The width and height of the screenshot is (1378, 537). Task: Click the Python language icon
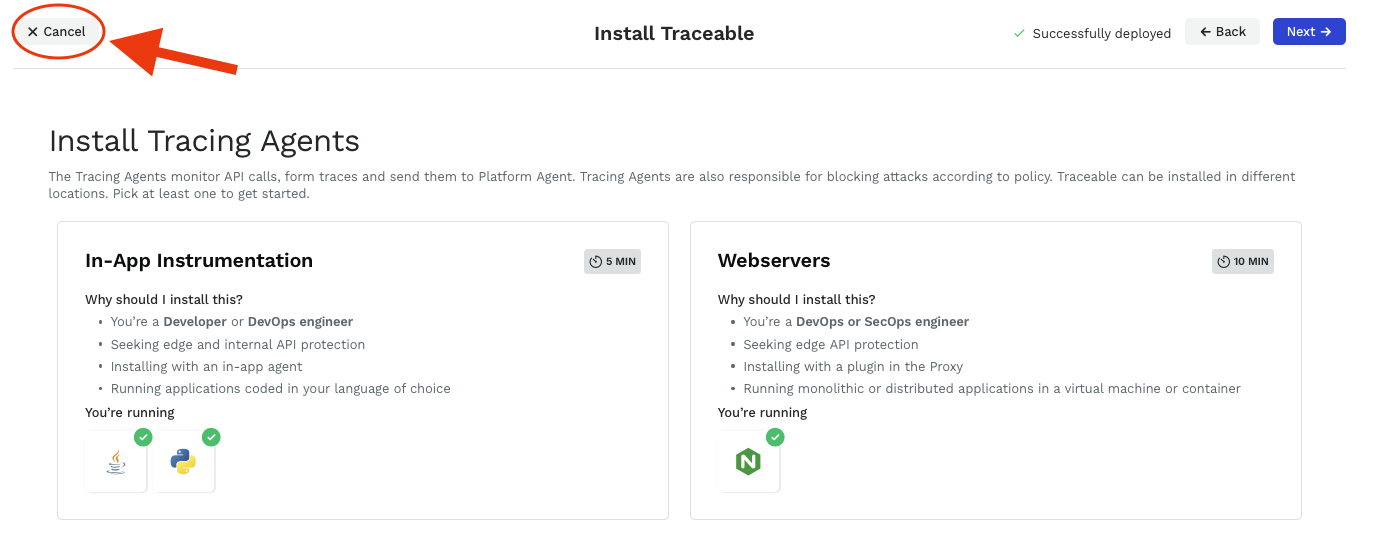coord(183,462)
